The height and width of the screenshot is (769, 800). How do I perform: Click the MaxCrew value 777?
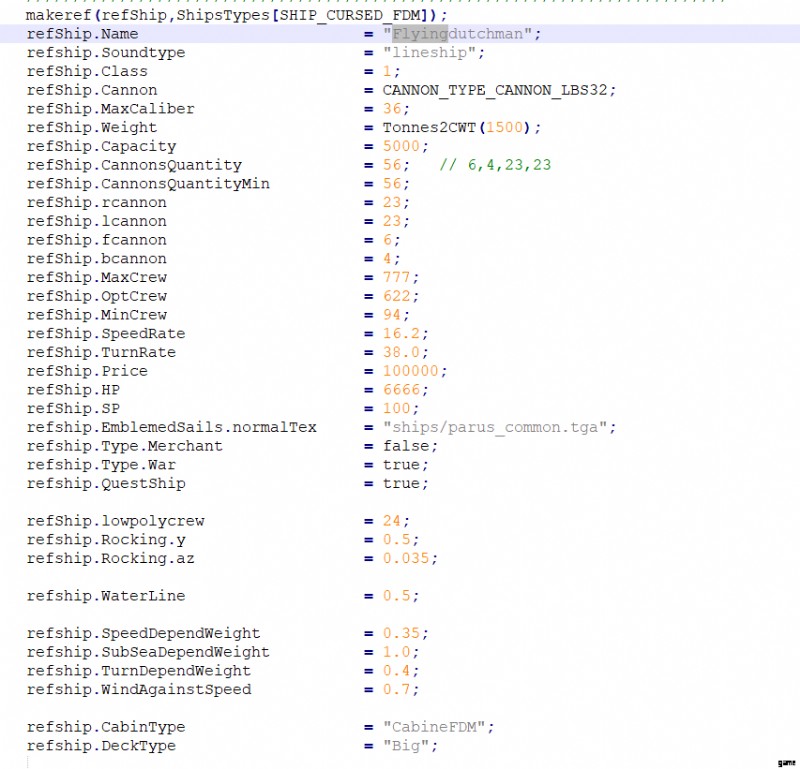click(x=397, y=277)
